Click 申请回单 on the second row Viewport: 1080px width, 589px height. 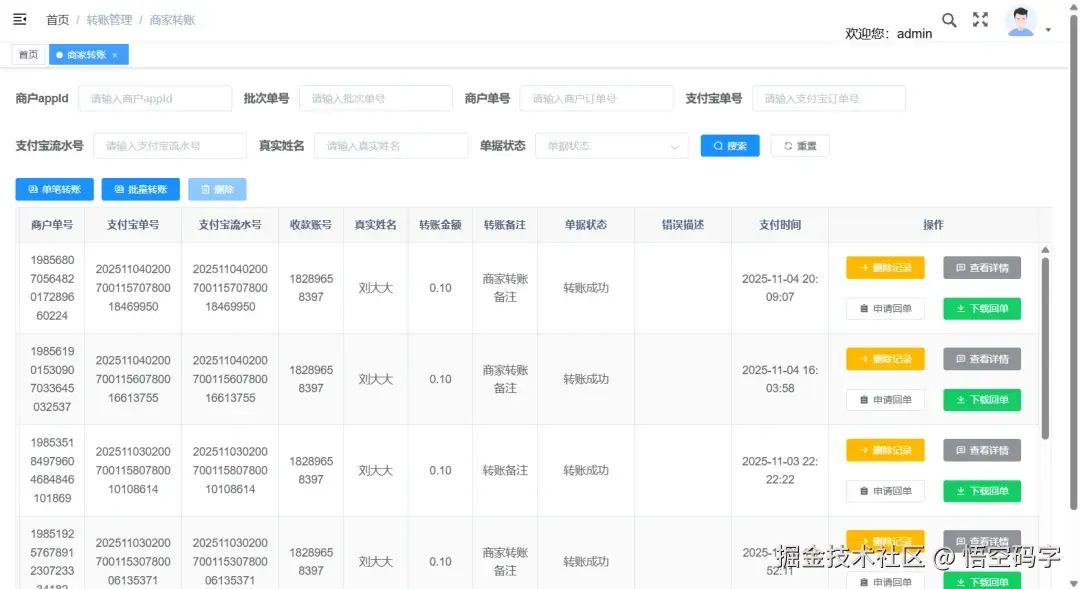click(x=885, y=399)
